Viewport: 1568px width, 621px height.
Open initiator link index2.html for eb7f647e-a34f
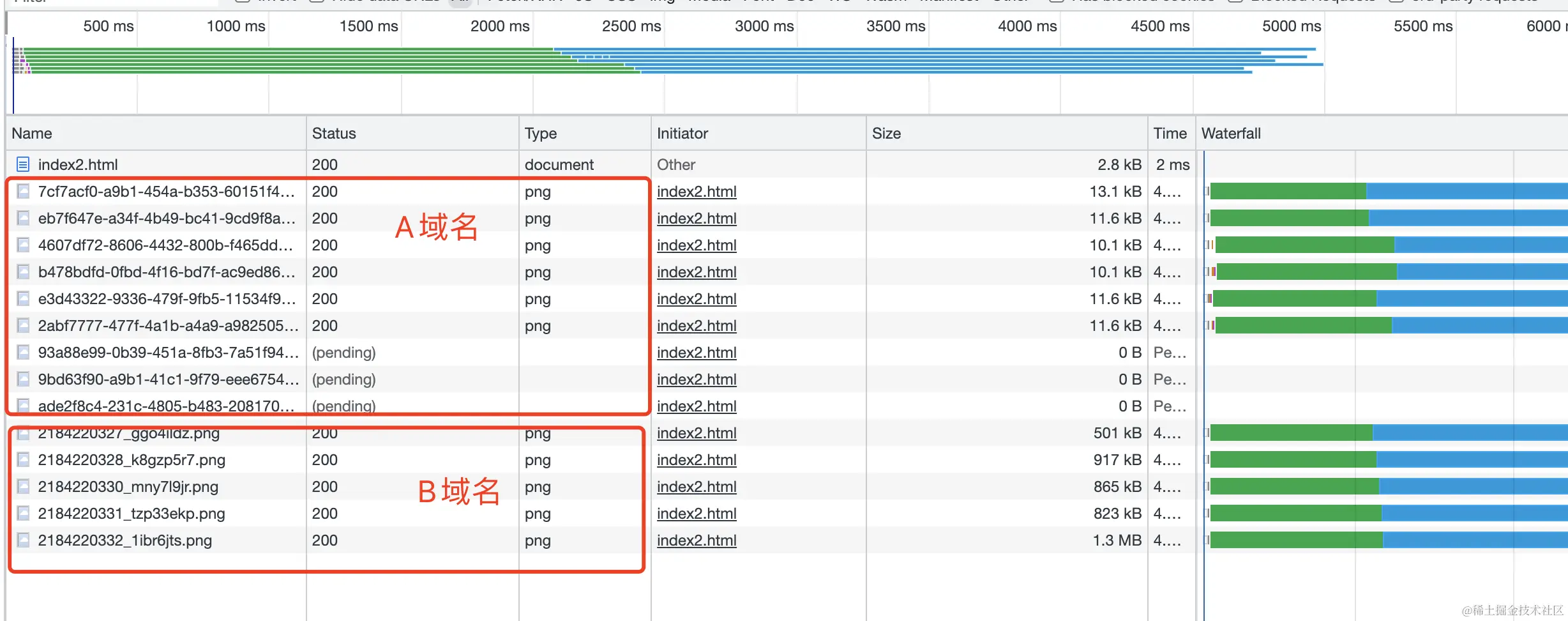pyautogui.click(x=697, y=218)
